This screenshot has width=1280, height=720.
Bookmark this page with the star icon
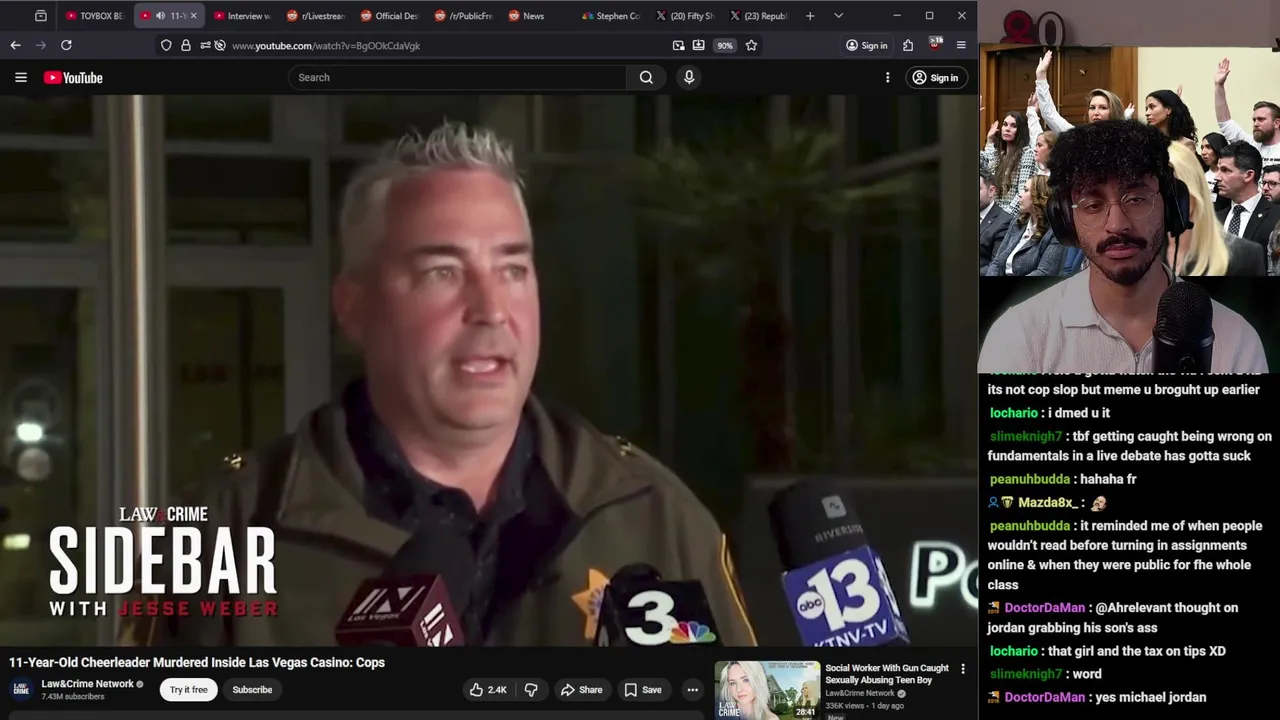tap(751, 45)
